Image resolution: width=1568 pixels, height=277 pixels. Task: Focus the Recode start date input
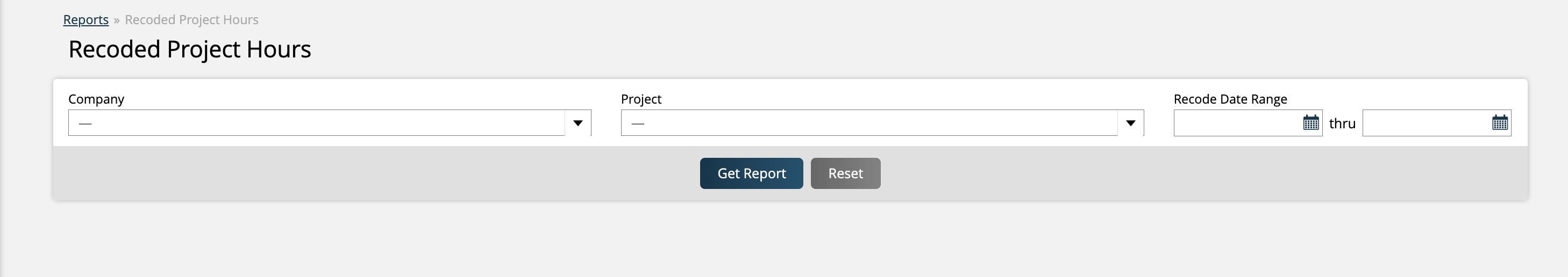point(1237,123)
